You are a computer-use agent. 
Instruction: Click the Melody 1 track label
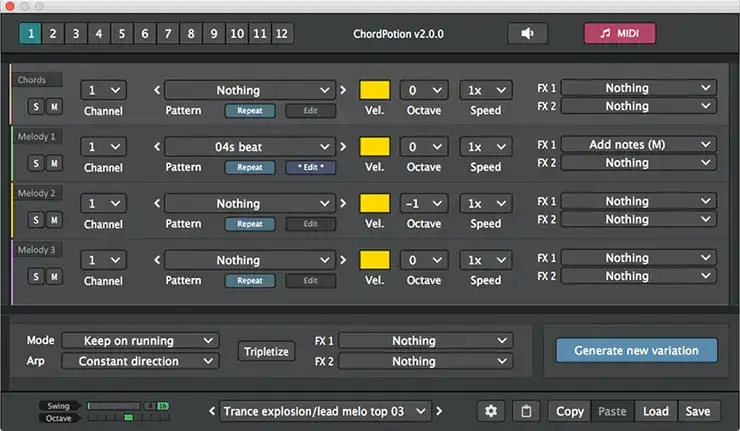pyautogui.click(x=37, y=136)
